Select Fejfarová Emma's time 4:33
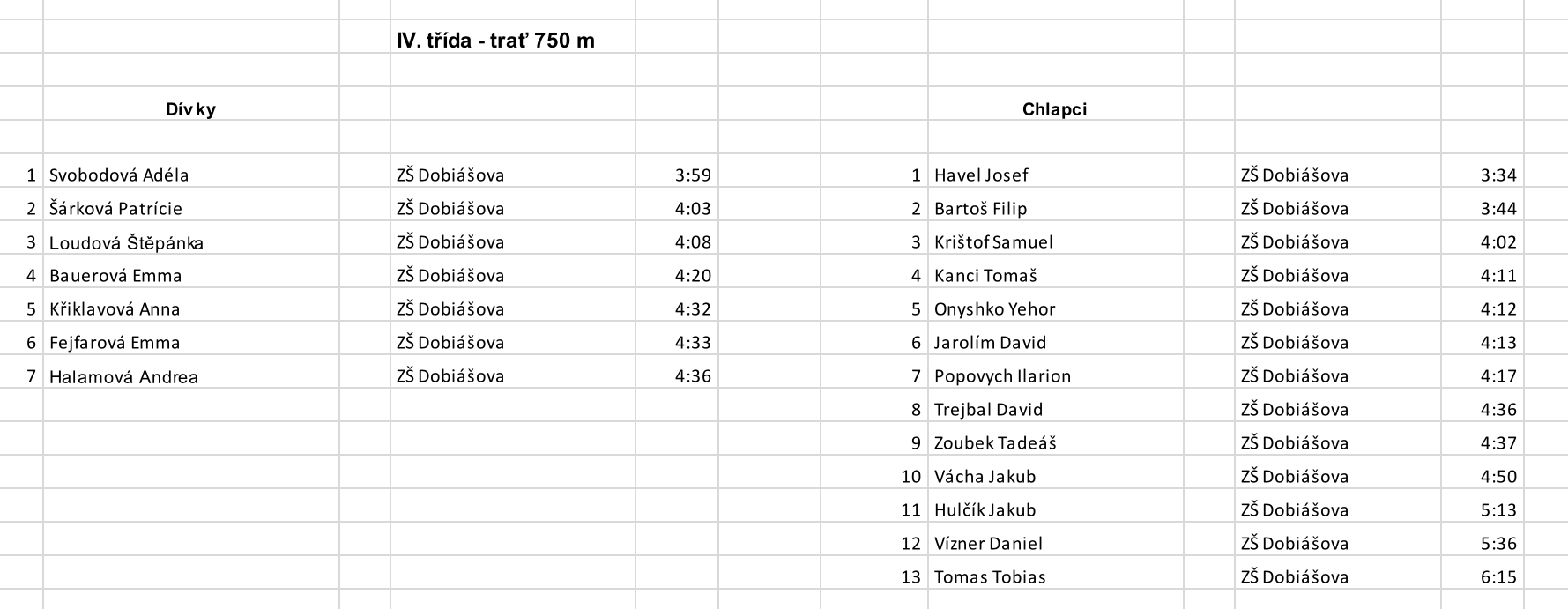This screenshot has height=609, width=1568. pos(693,343)
